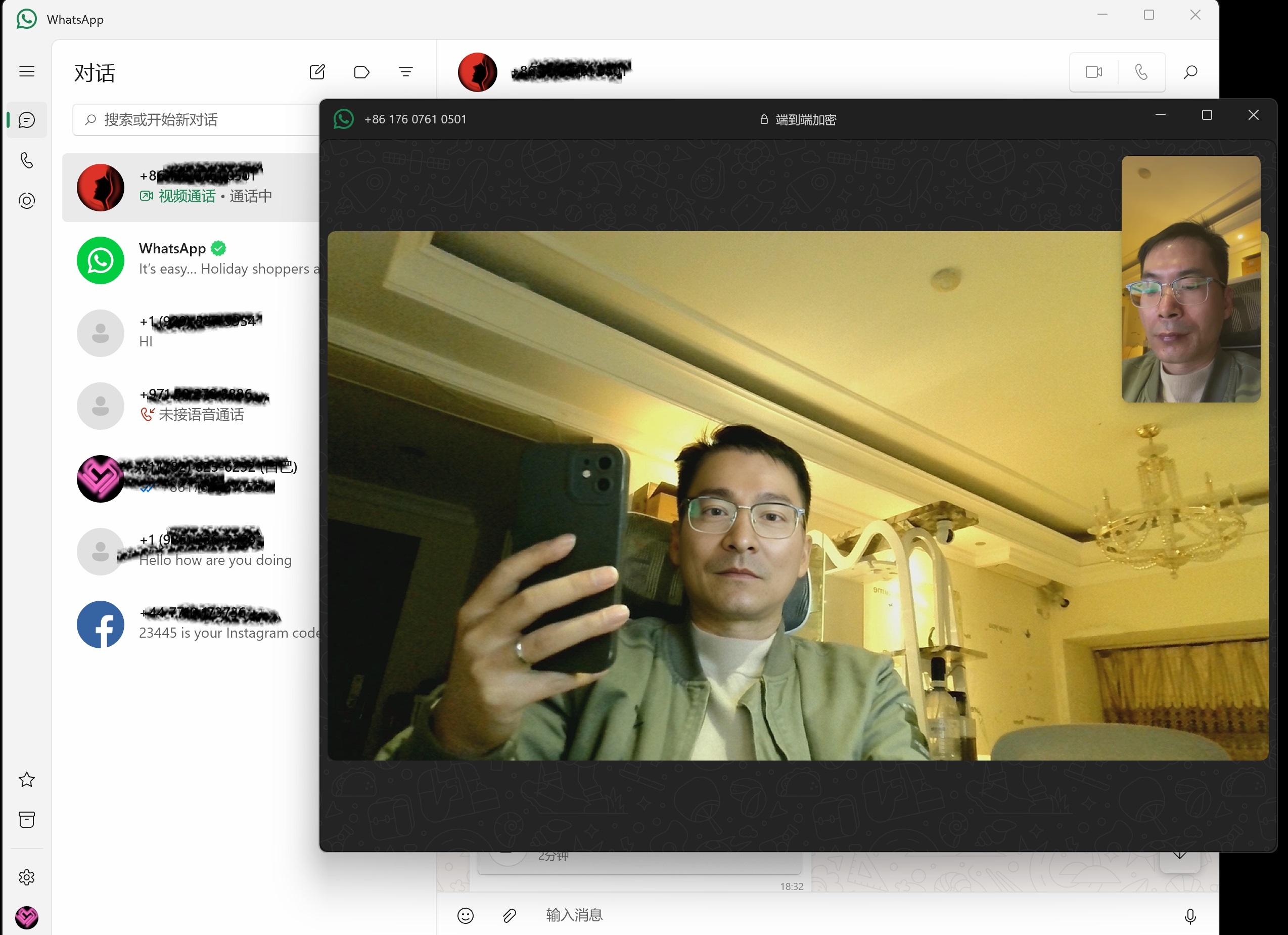
Task: Open the Status updates tab
Action: click(27, 201)
